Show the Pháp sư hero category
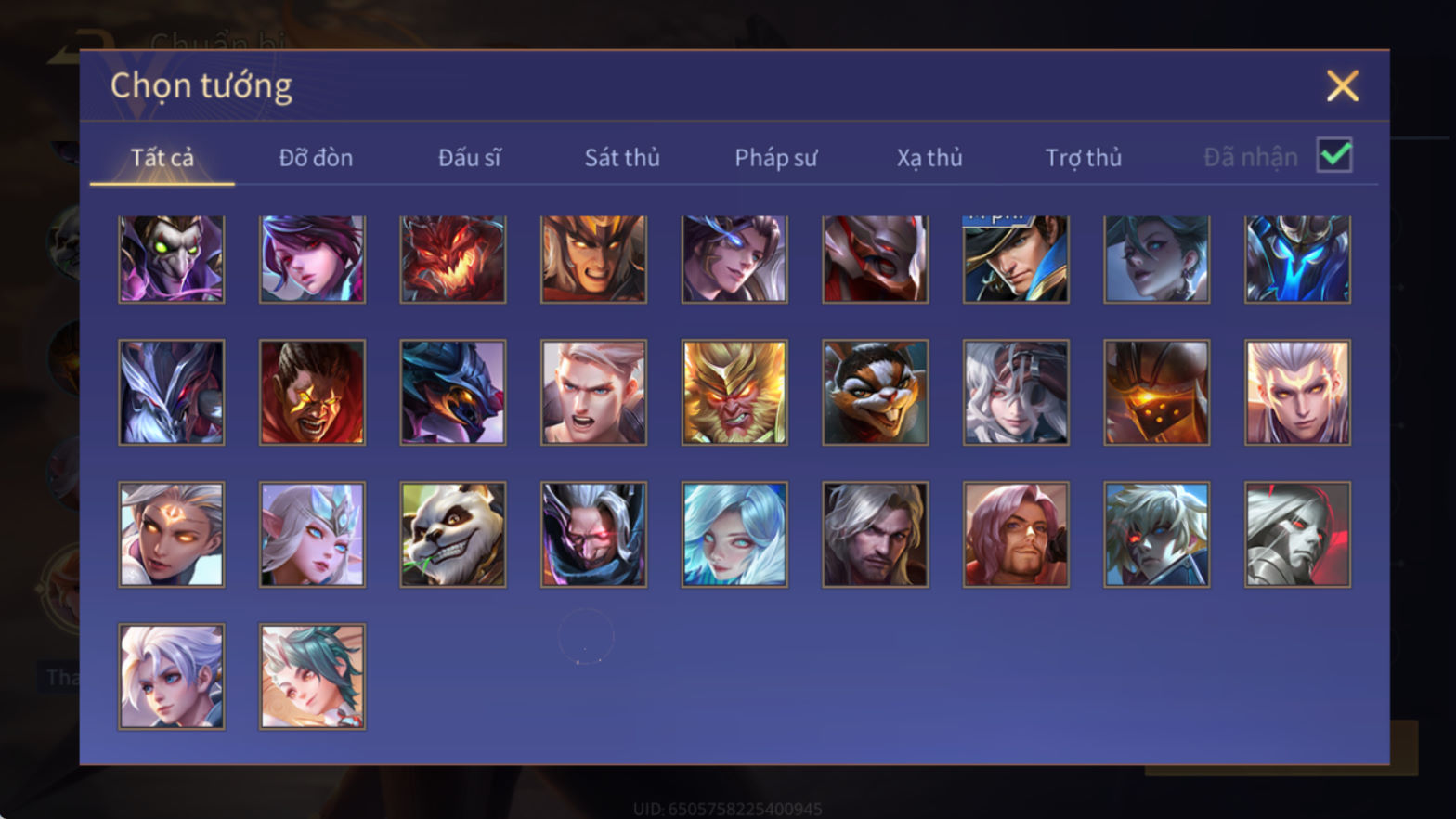This screenshot has height=819, width=1456. point(776,158)
